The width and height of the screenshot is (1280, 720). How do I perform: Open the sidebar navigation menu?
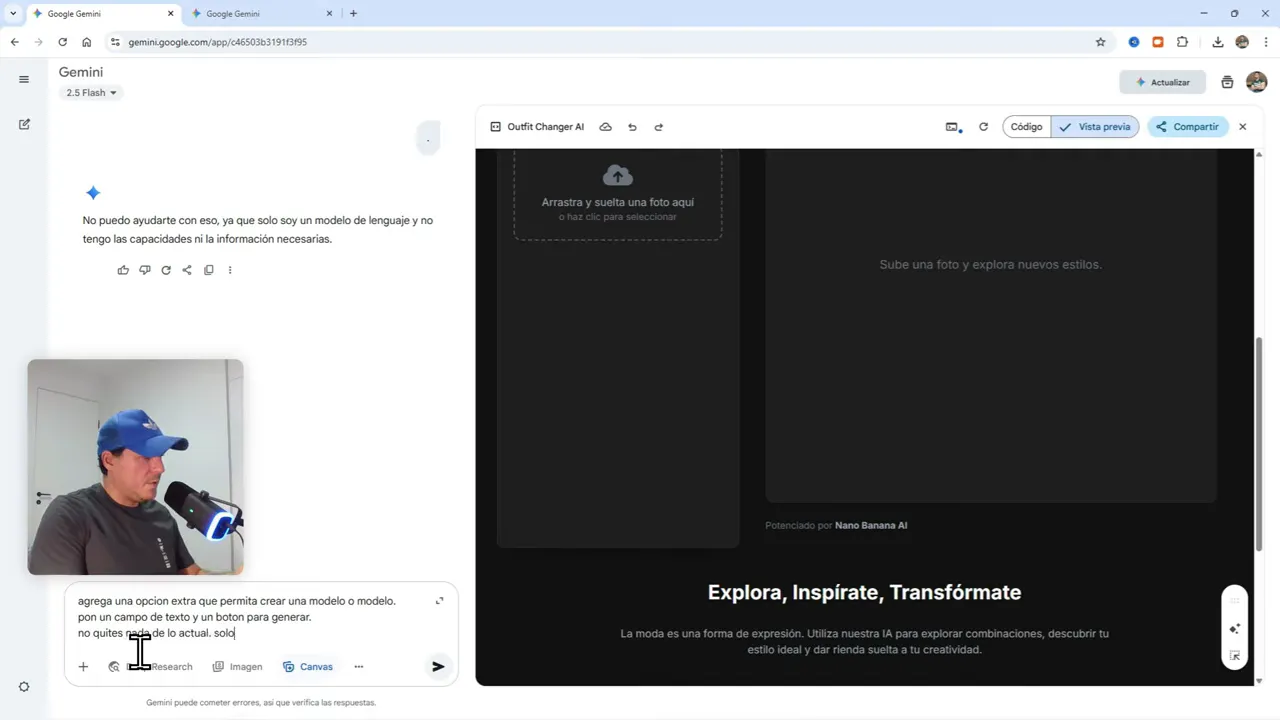(24, 79)
